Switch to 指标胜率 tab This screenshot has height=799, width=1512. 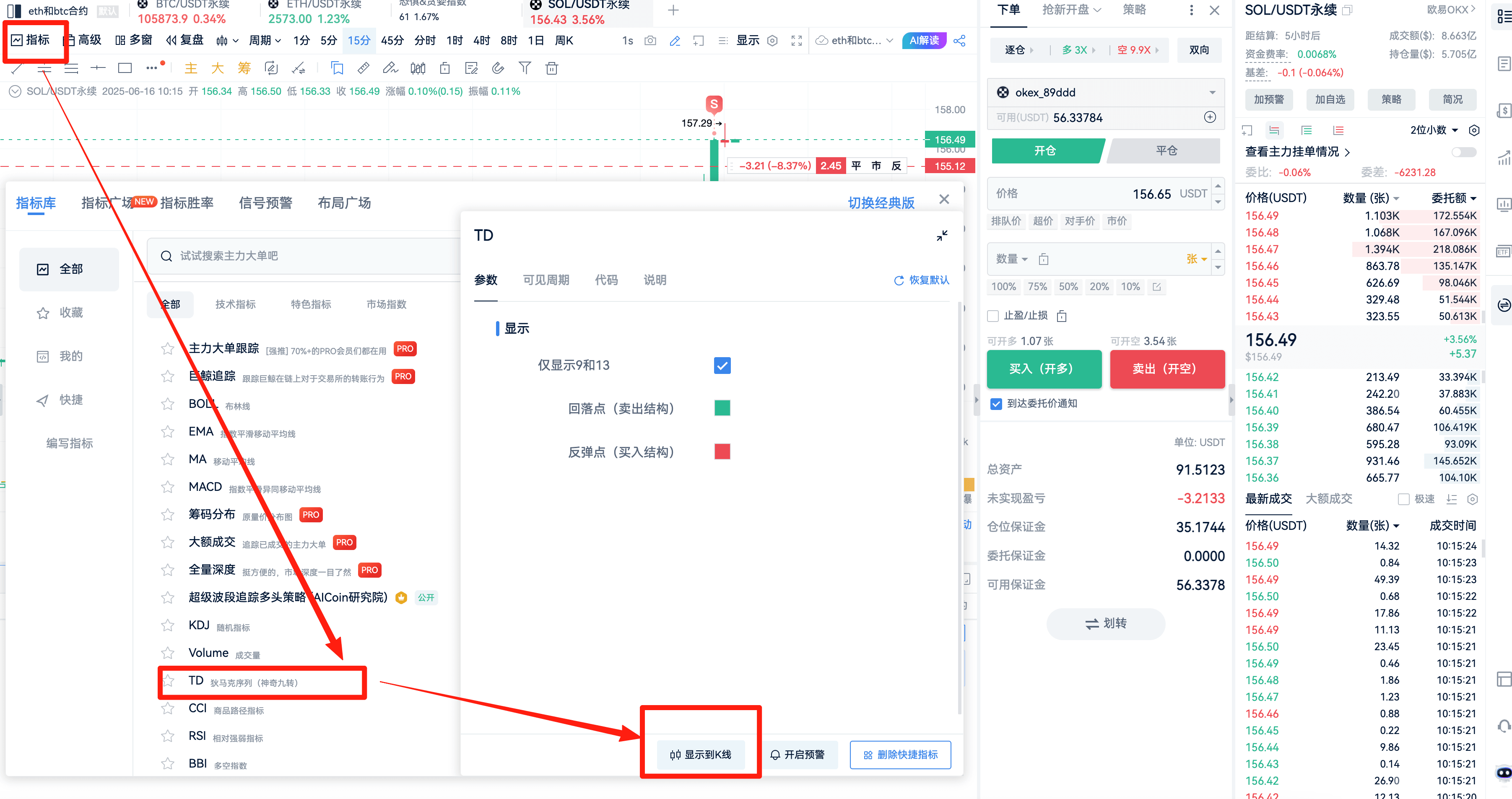point(187,203)
